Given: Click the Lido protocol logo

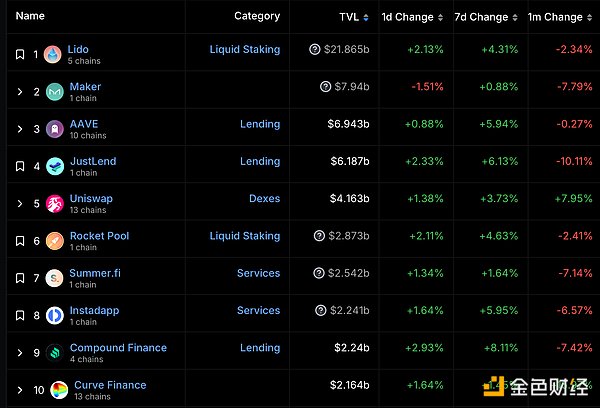Looking at the screenshot, I should pos(52,55).
